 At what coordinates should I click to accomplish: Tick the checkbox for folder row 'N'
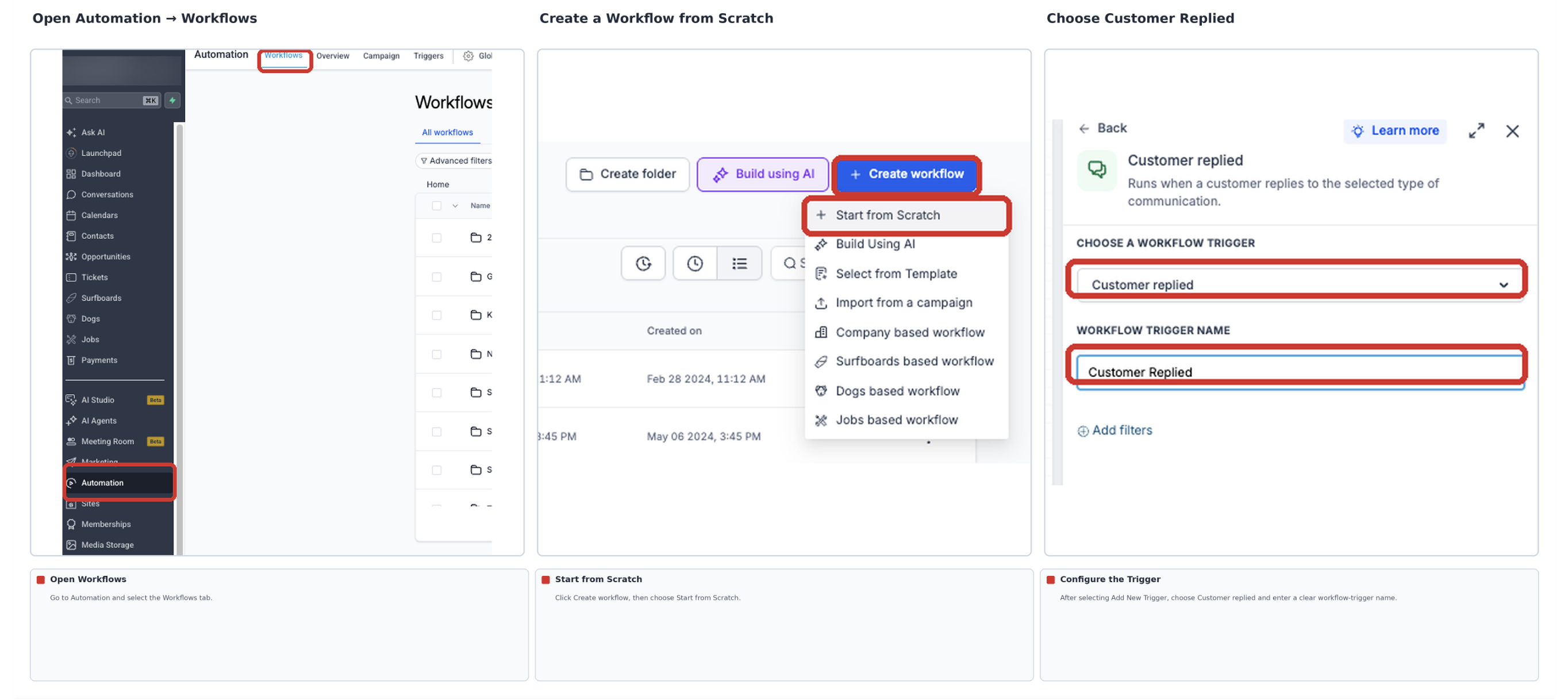click(x=436, y=353)
